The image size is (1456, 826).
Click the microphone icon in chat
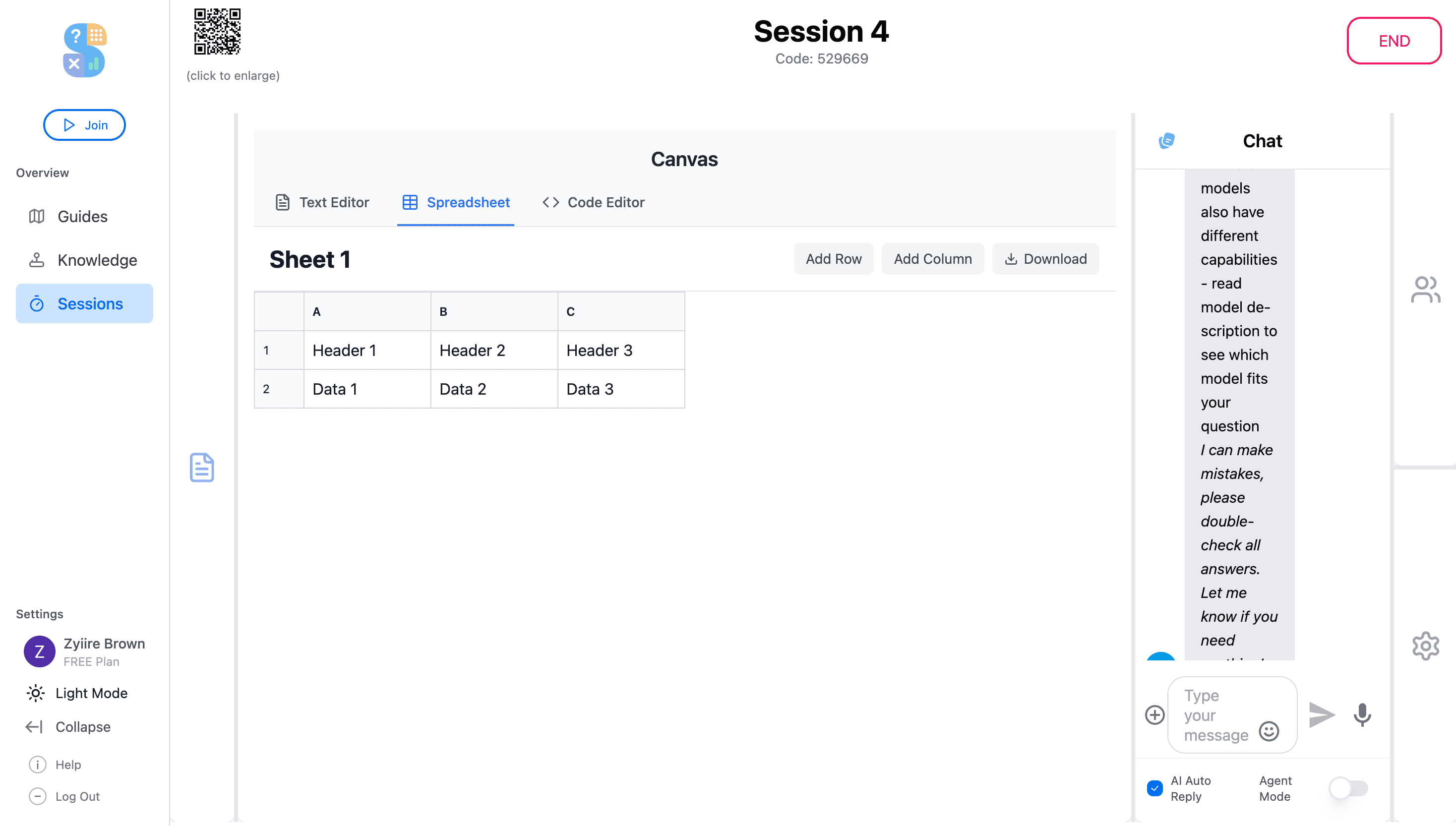[1361, 715]
